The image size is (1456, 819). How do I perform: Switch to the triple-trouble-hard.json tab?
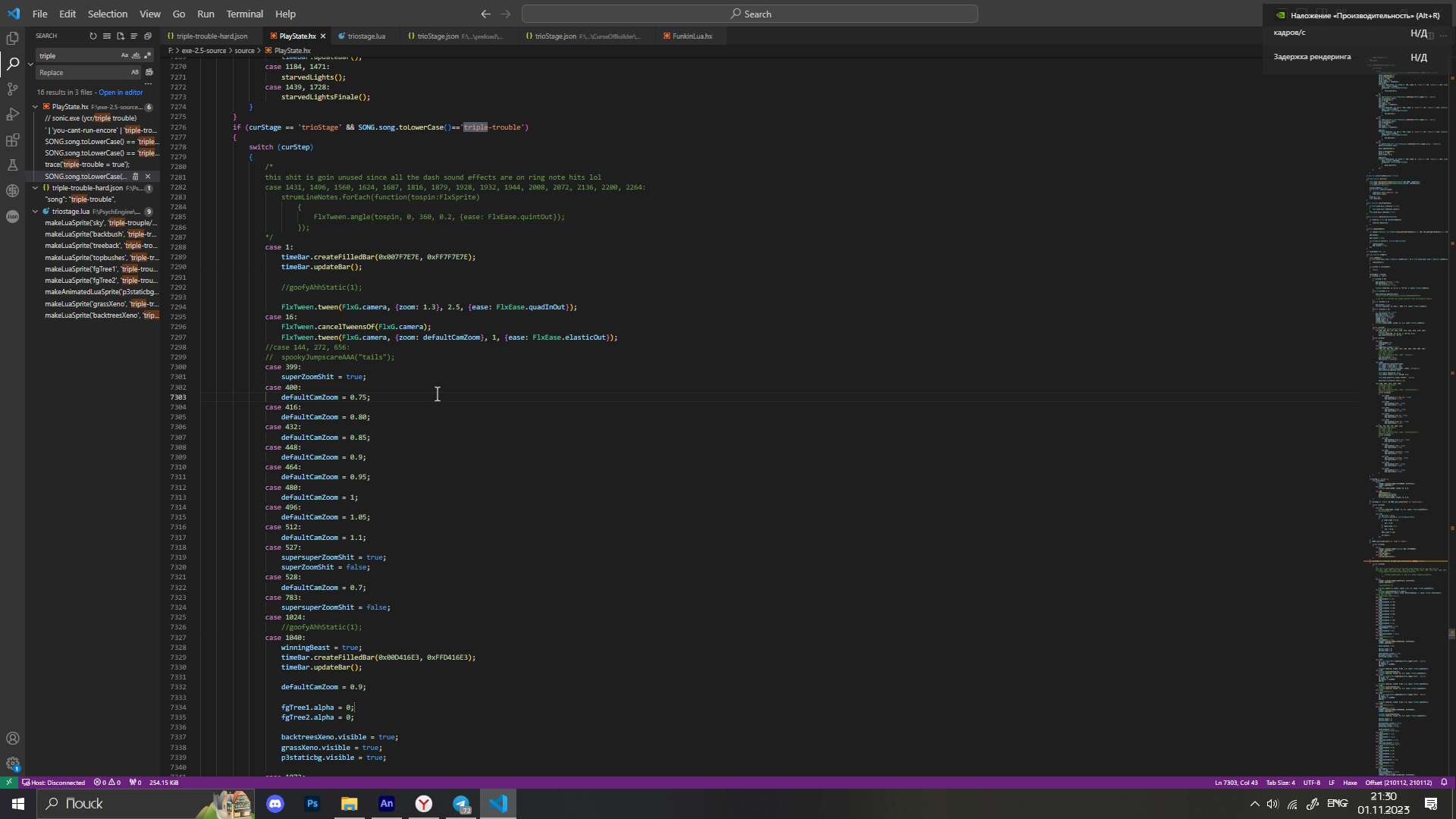211,36
